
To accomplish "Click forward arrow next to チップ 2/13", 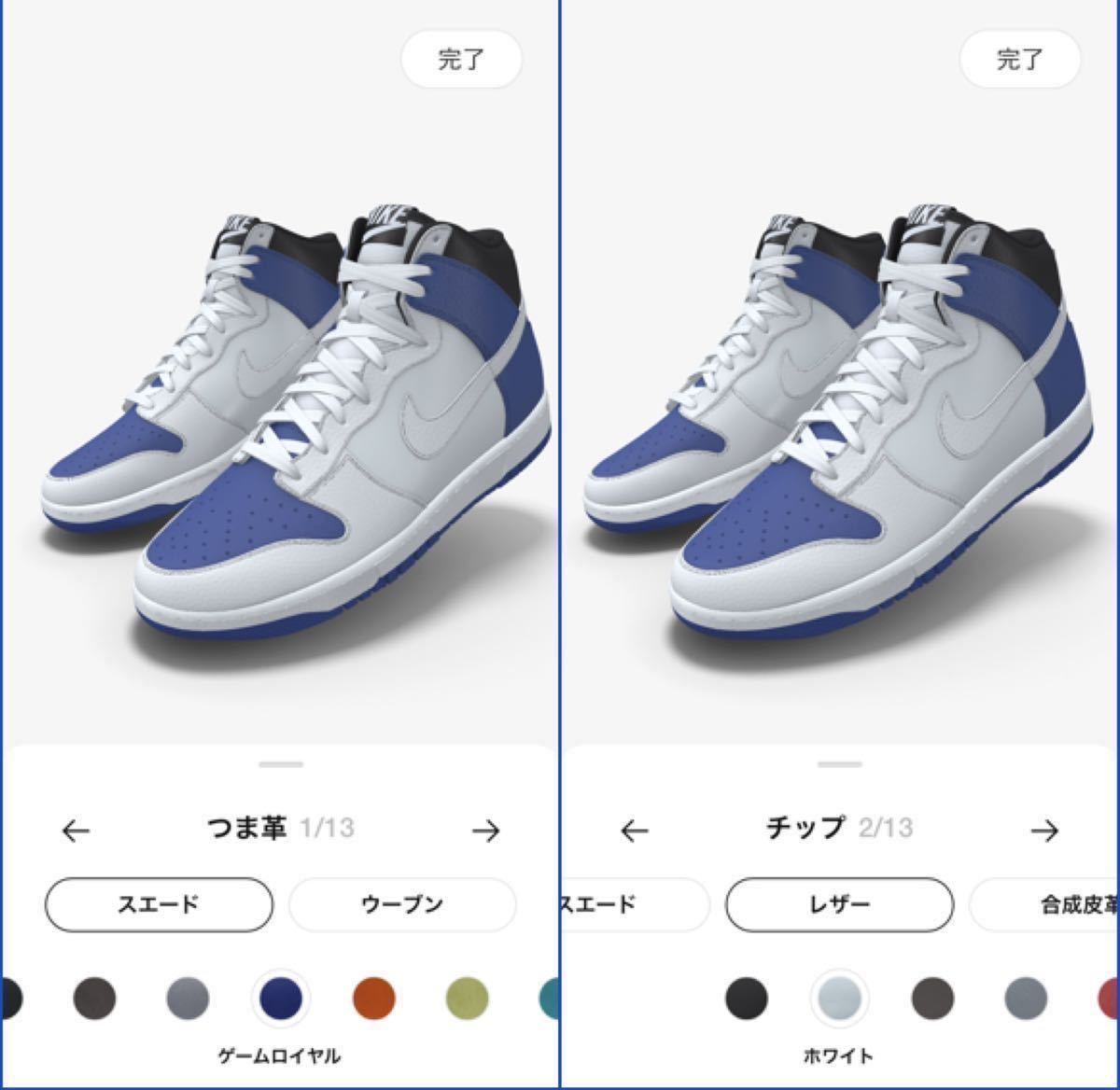I will [x=1044, y=830].
